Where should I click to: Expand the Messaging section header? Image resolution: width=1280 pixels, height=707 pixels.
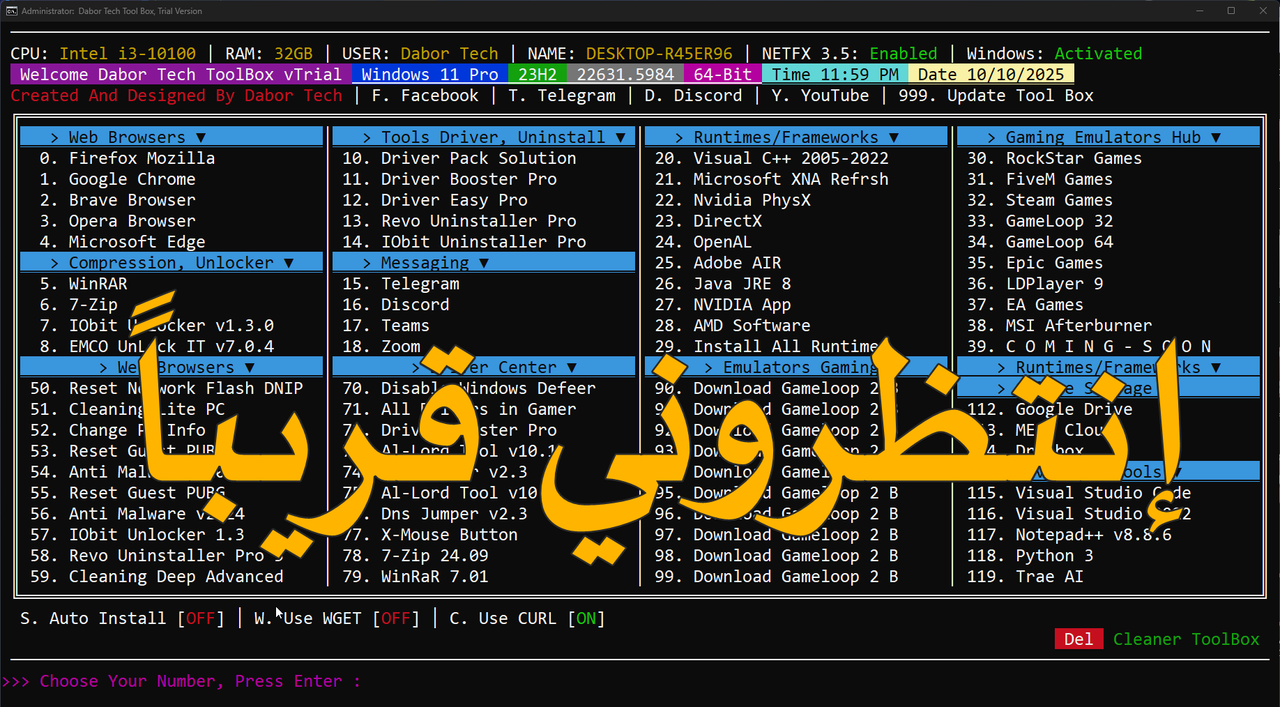(x=484, y=262)
